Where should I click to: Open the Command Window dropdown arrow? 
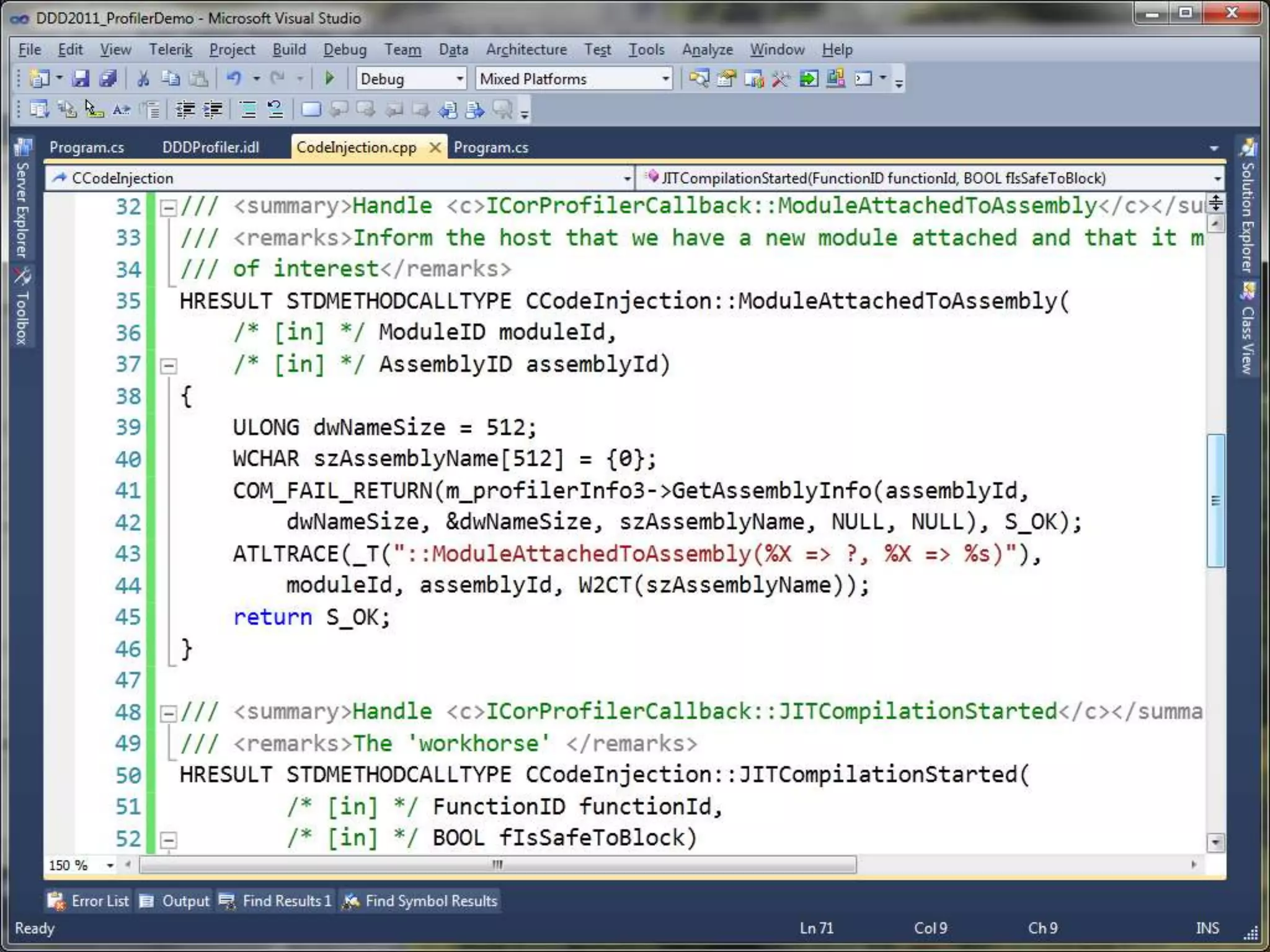click(x=882, y=79)
